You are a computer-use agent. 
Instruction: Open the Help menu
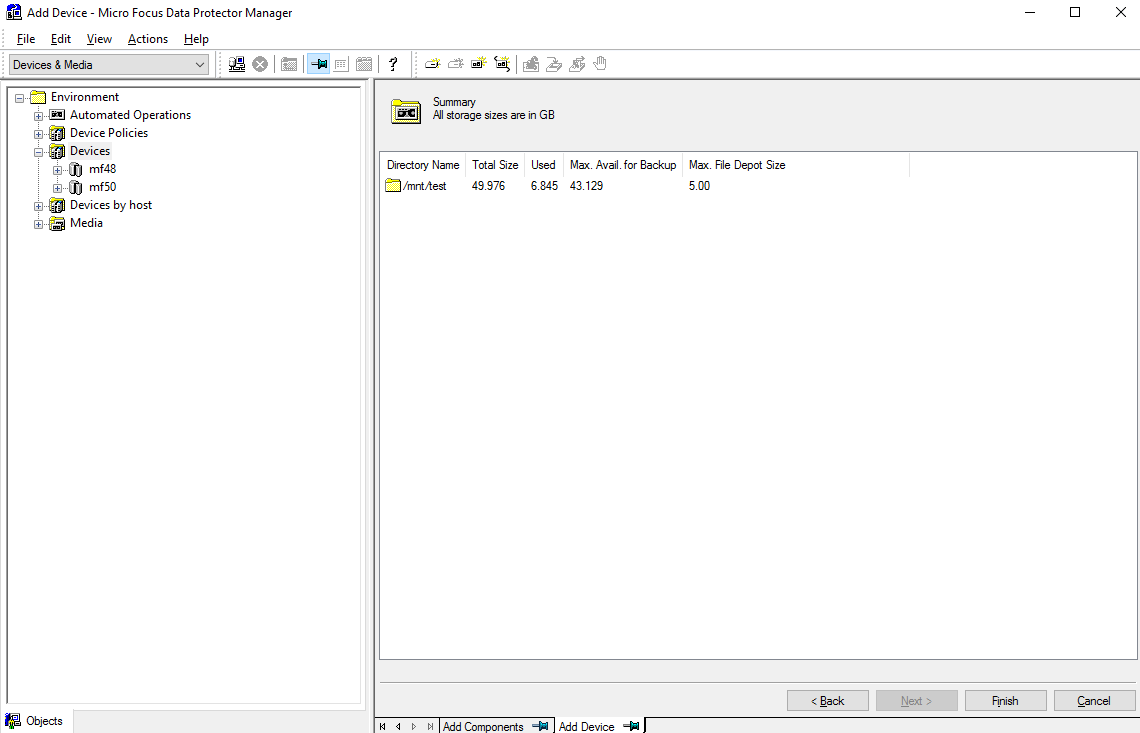pyautogui.click(x=196, y=39)
